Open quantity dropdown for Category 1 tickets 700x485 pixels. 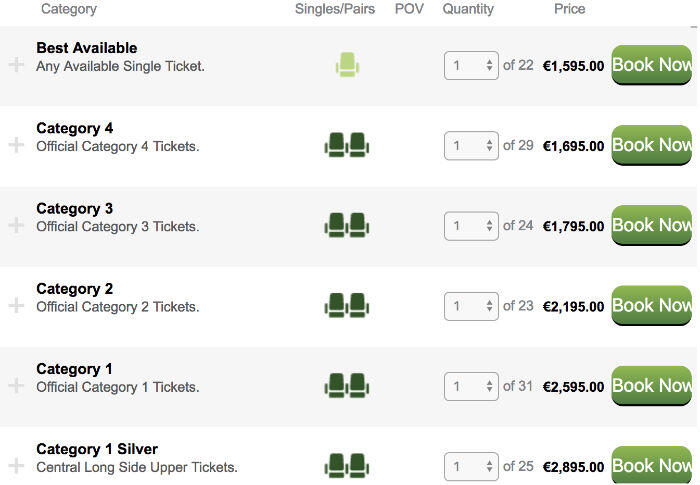click(x=471, y=386)
